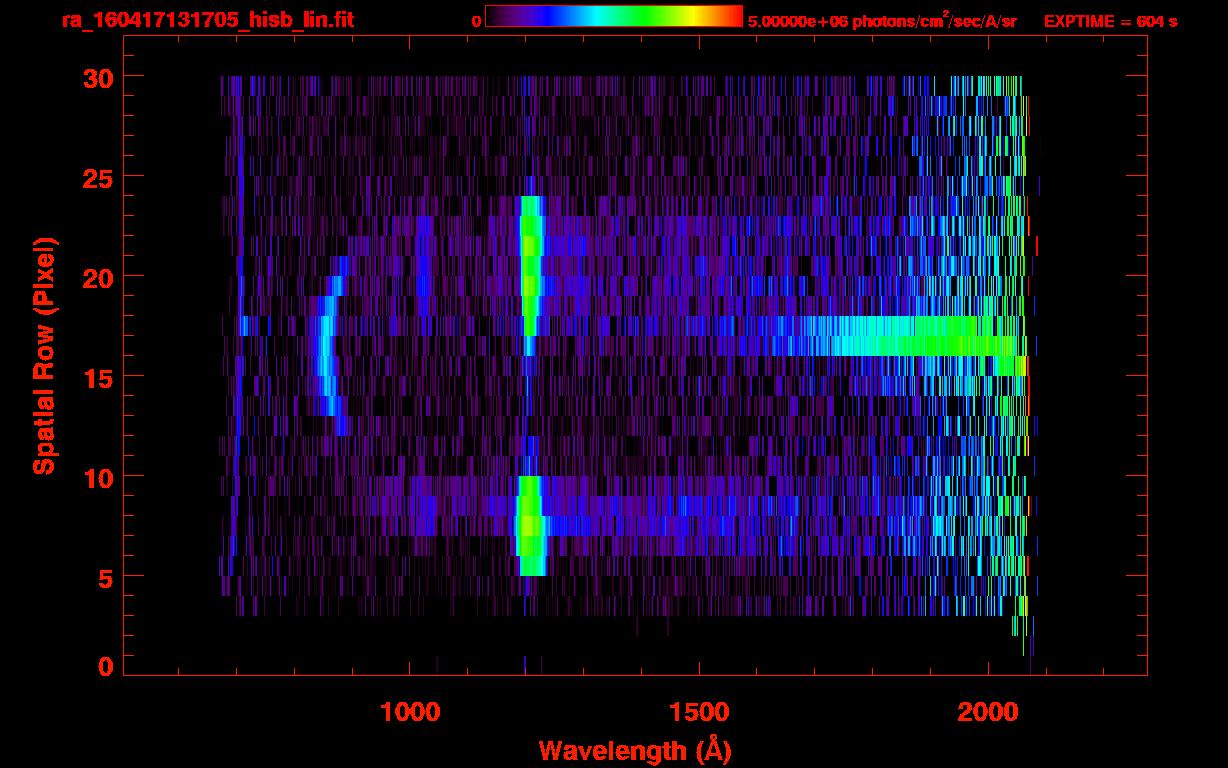This screenshot has width=1228, height=768.
Task: Click the colorbar minimum label 0
Action: (476, 21)
